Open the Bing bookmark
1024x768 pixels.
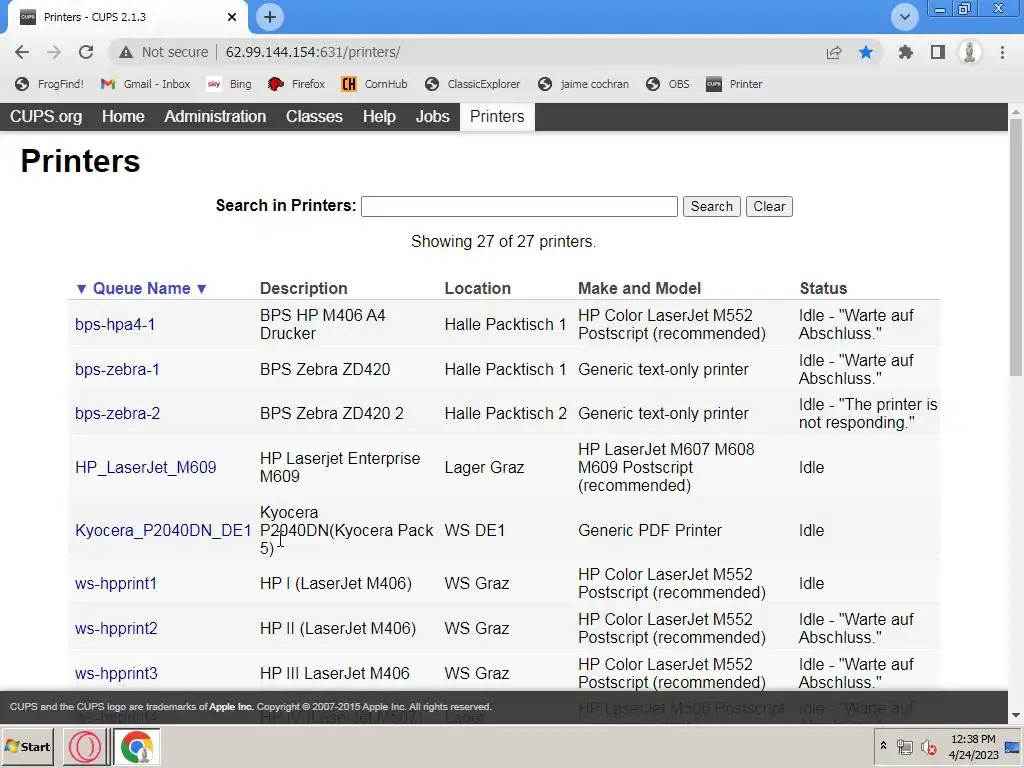pyautogui.click(x=229, y=84)
